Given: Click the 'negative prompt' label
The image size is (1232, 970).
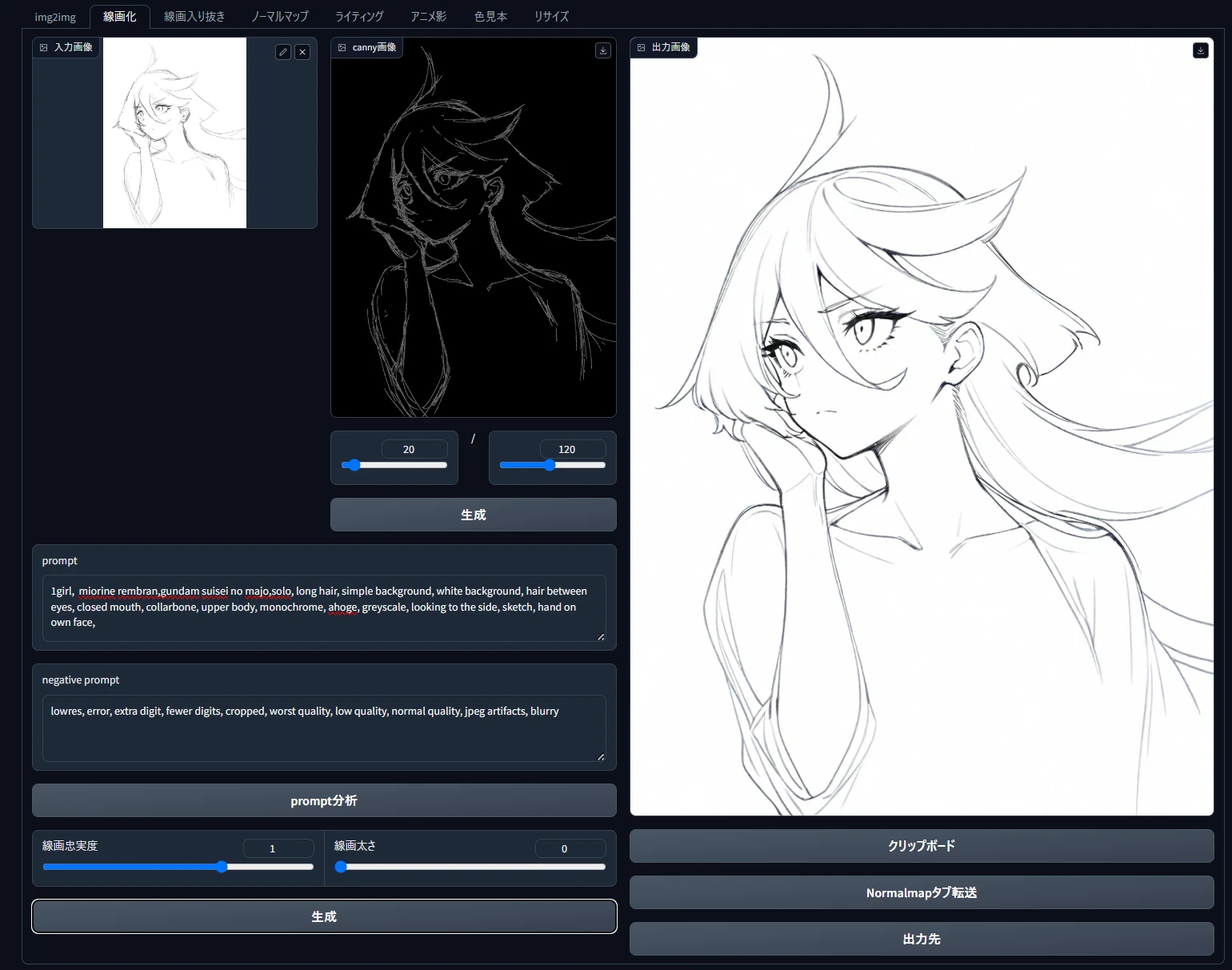Looking at the screenshot, I should (x=81, y=679).
